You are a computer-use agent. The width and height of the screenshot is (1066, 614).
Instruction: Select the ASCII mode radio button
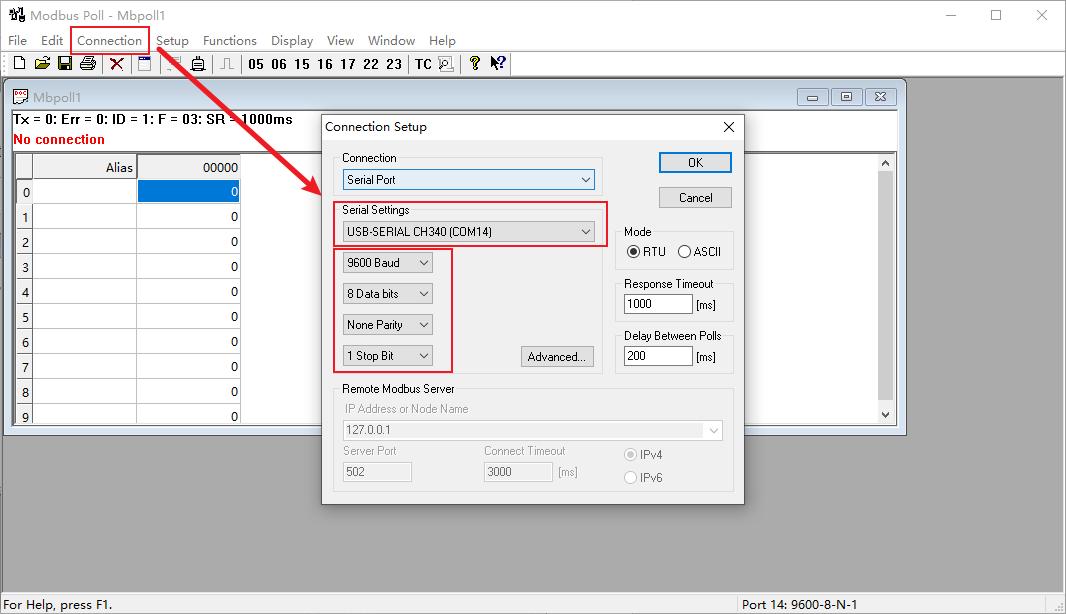(685, 252)
